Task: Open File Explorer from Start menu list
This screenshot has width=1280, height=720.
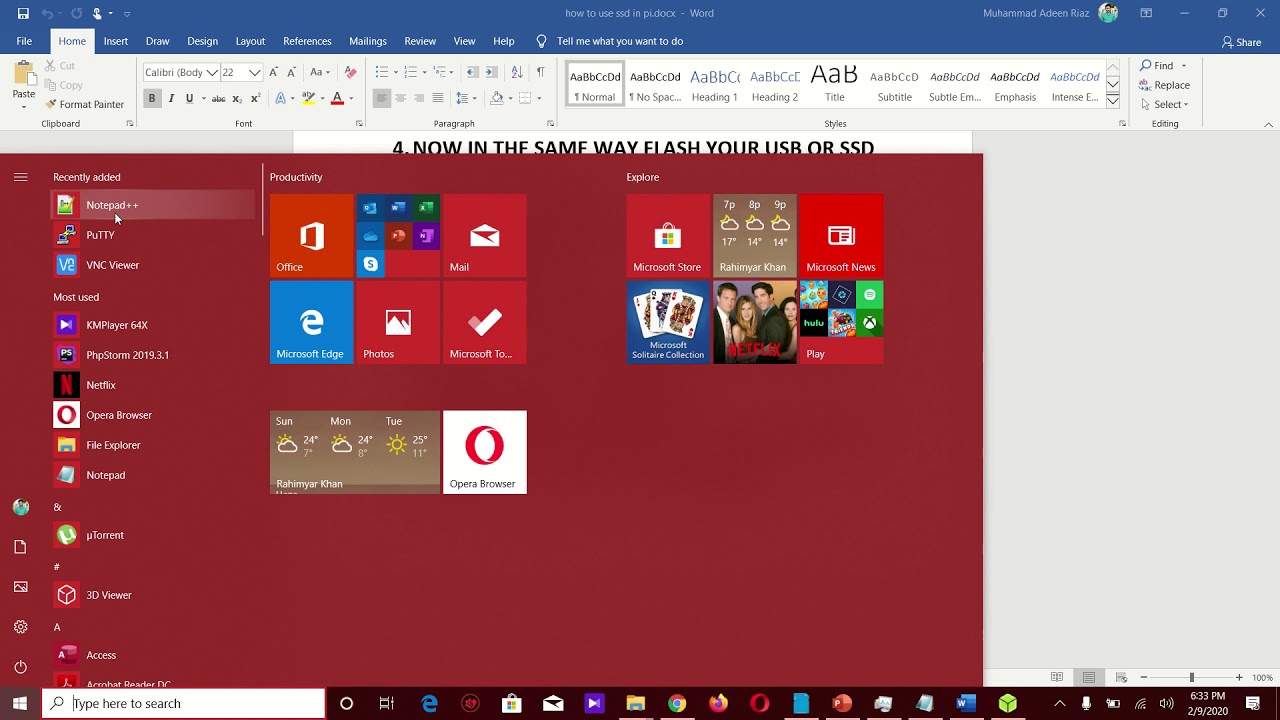Action: [x=152, y=445]
